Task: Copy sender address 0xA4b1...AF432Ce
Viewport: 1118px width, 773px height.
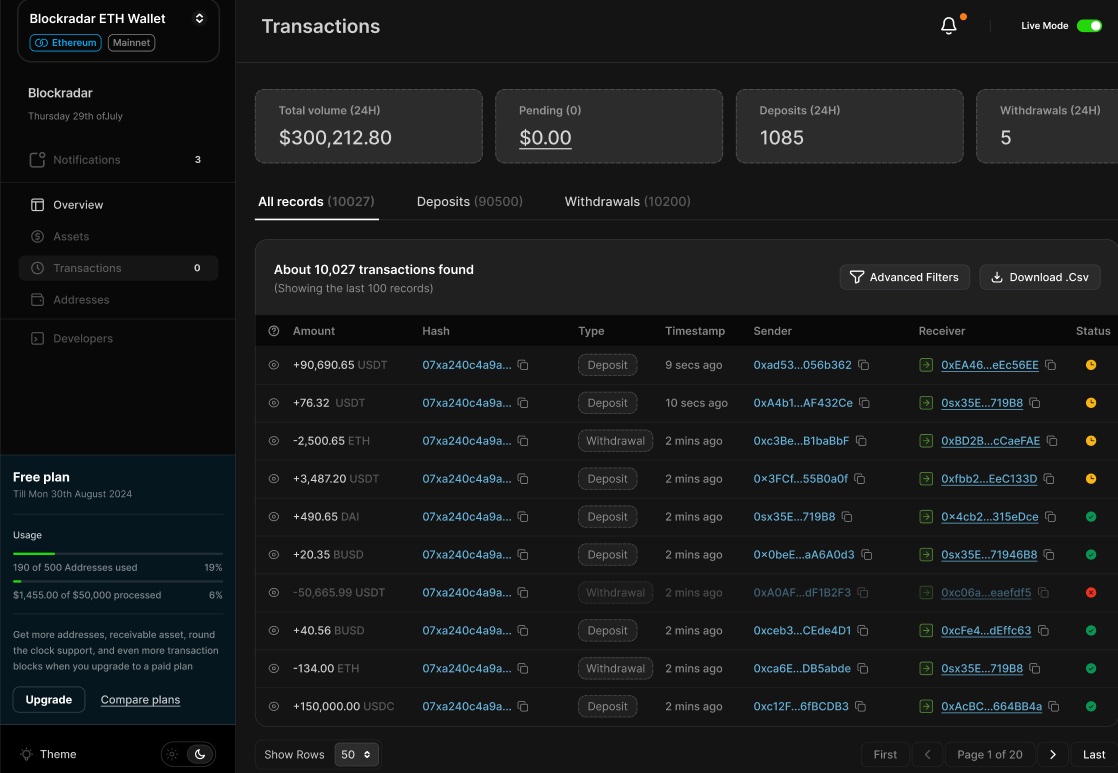Action: click(864, 403)
